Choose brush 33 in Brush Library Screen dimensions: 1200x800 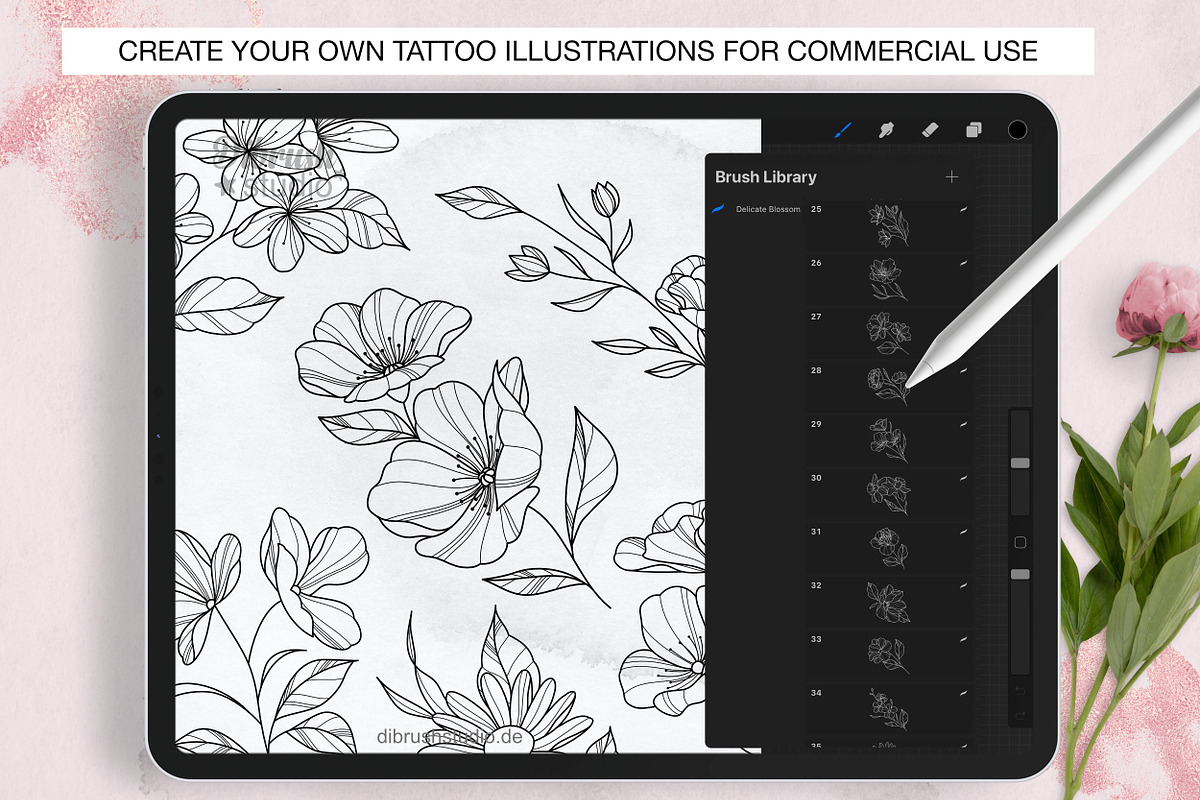[x=890, y=655]
